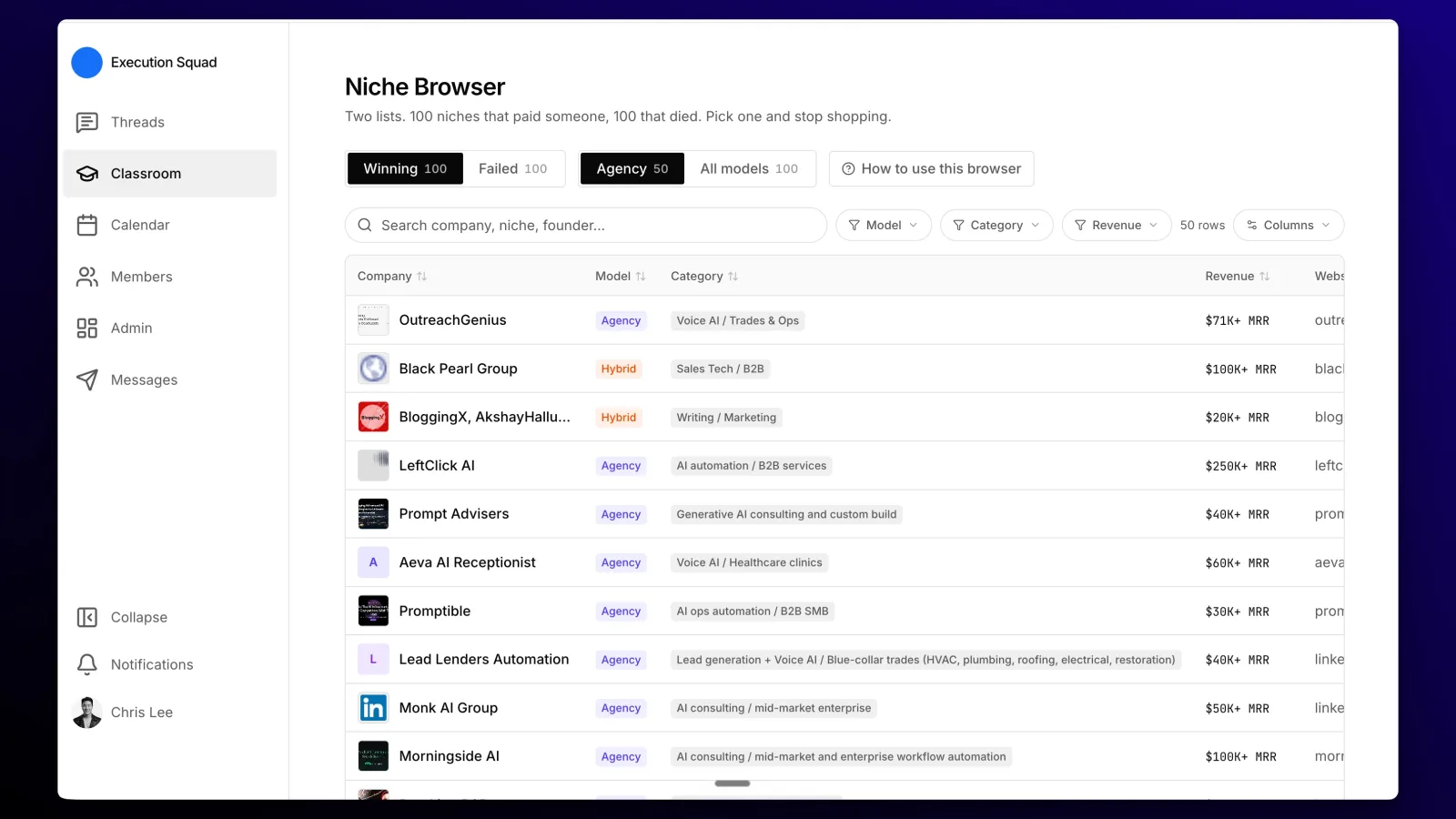Open Members page
The height and width of the screenshot is (819, 1456).
[141, 277]
